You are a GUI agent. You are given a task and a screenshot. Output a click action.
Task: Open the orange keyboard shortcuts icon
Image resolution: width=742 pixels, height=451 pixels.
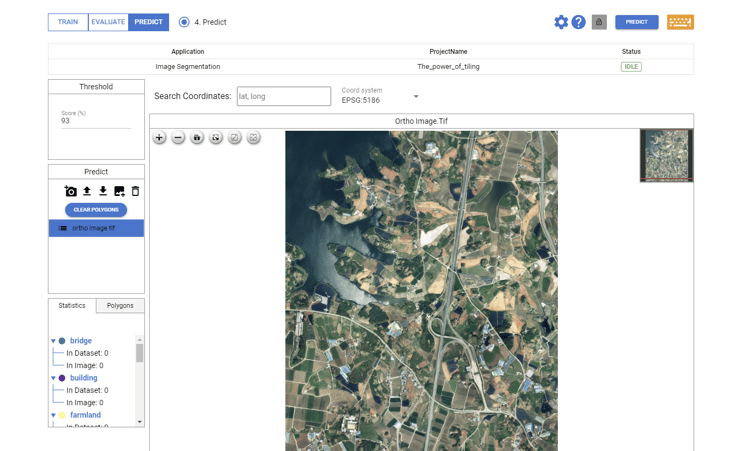(680, 22)
